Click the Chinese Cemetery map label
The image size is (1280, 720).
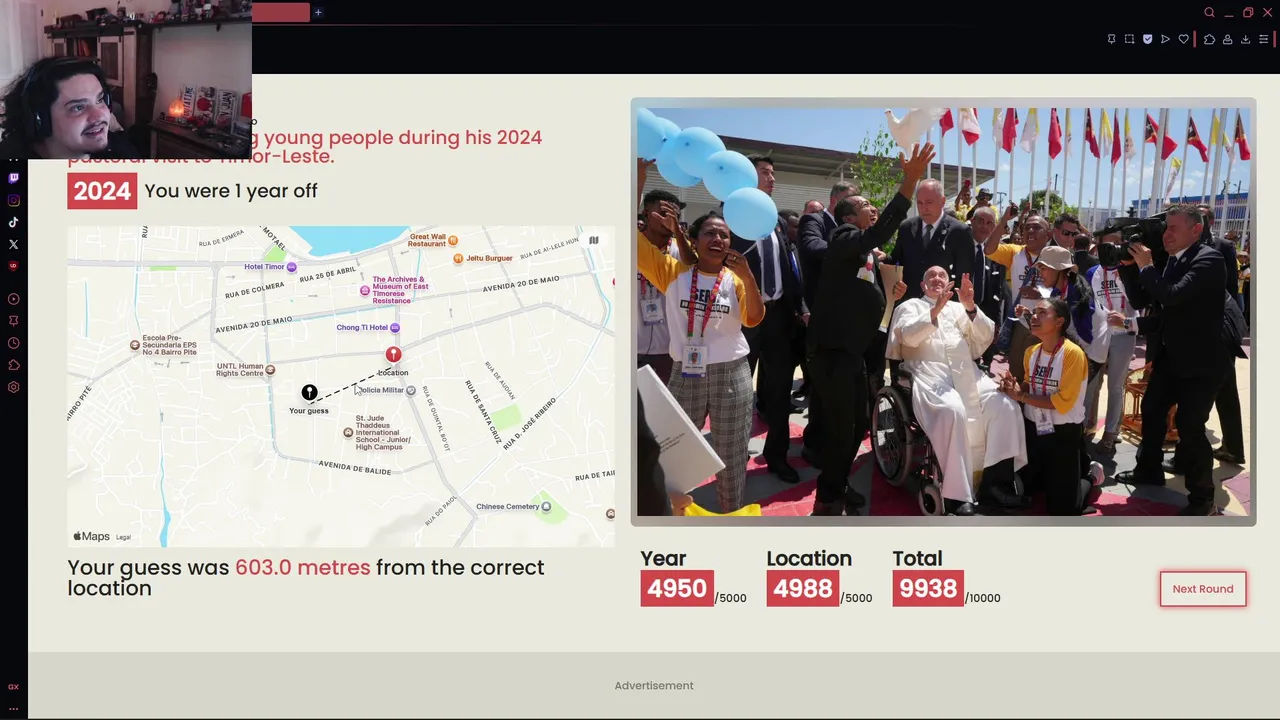pyautogui.click(x=513, y=506)
